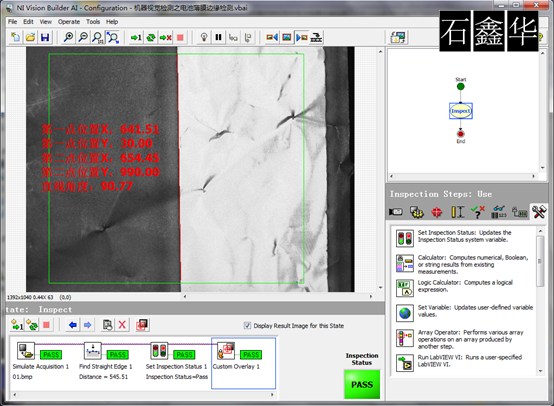Viewport: 554px width, 406px height.
Task: Open Locate Features crosshair tab
Action: point(437,212)
